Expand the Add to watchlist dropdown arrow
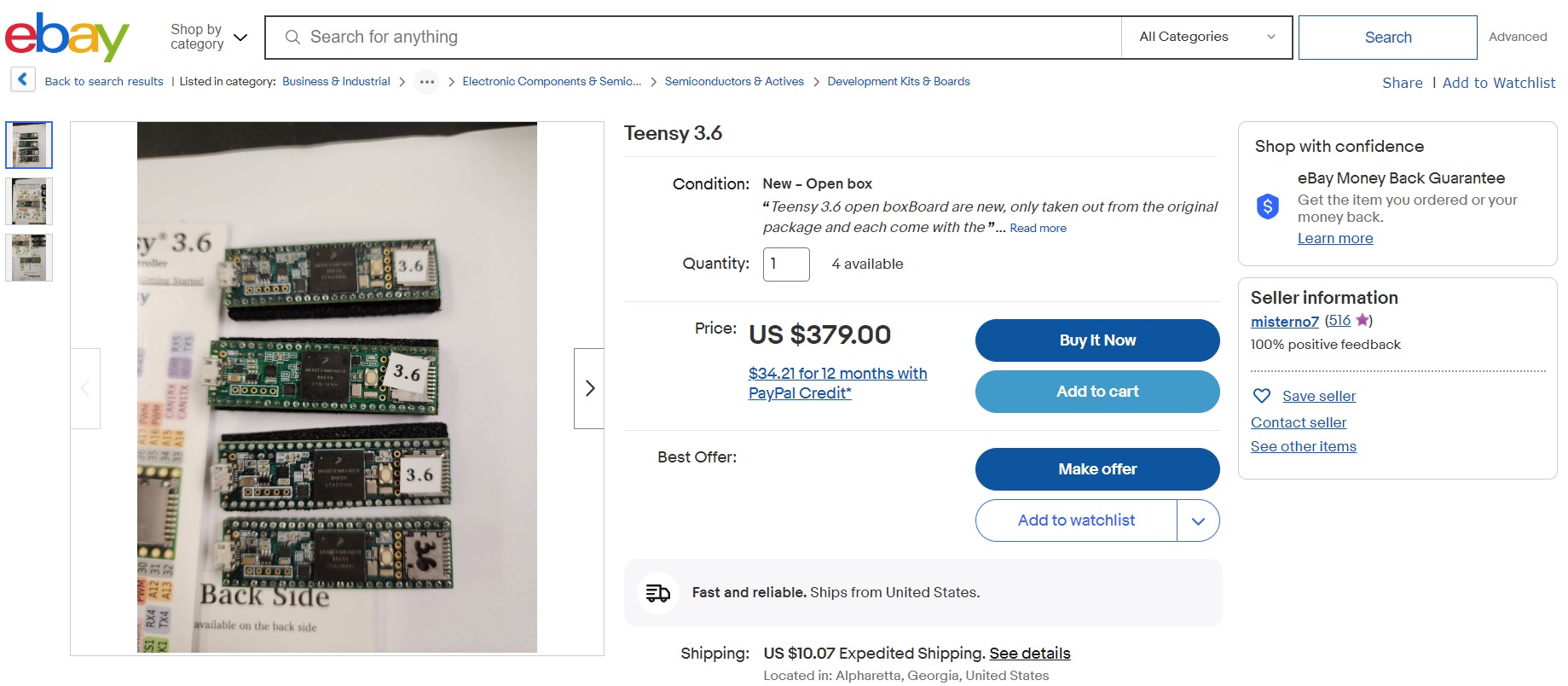The image size is (1568, 686). point(1198,521)
